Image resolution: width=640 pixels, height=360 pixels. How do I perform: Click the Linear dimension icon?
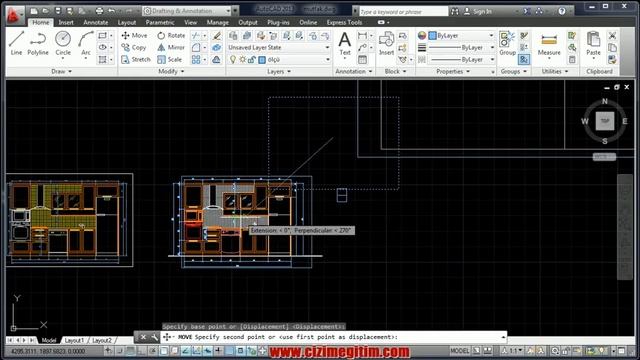[x=362, y=36]
